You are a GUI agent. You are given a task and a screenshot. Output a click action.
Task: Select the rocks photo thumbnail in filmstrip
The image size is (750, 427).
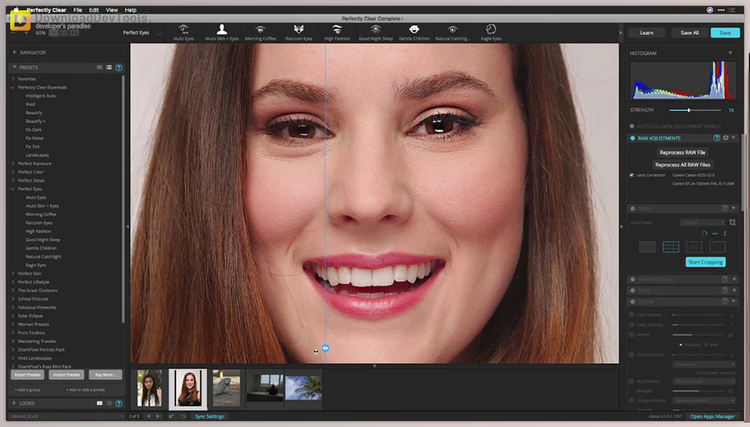(x=226, y=388)
